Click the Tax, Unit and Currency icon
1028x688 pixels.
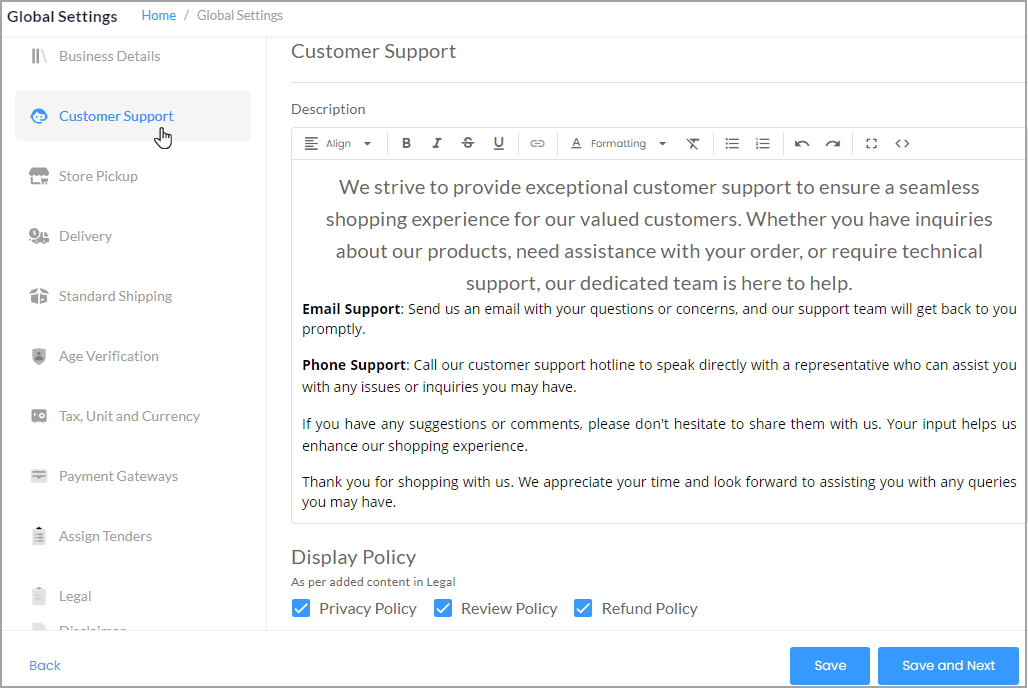(39, 416)
